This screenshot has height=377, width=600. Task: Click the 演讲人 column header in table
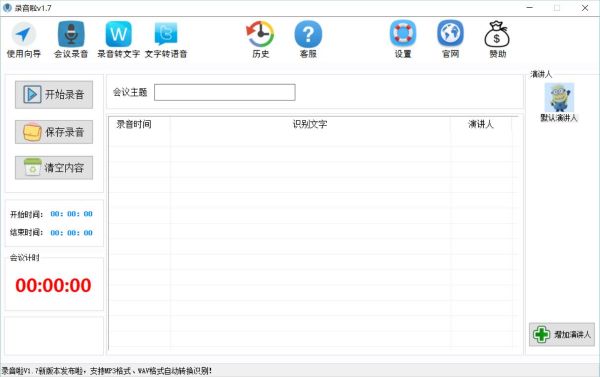coord(481,124)
